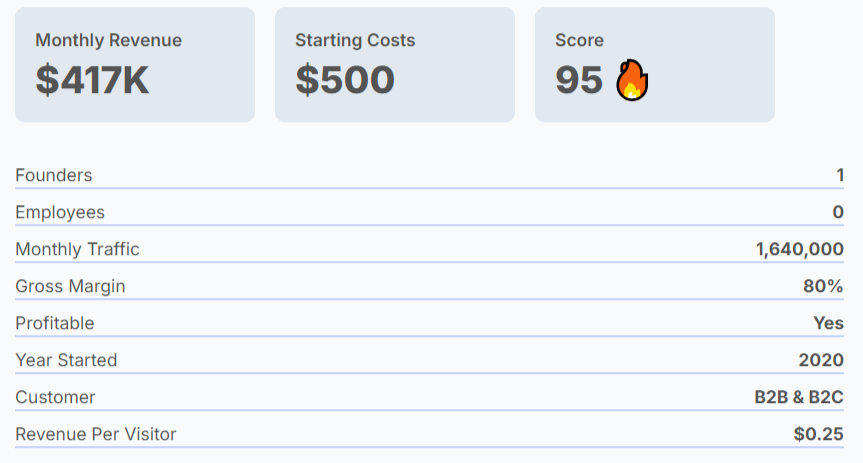Select the Score card

point(655,64)
